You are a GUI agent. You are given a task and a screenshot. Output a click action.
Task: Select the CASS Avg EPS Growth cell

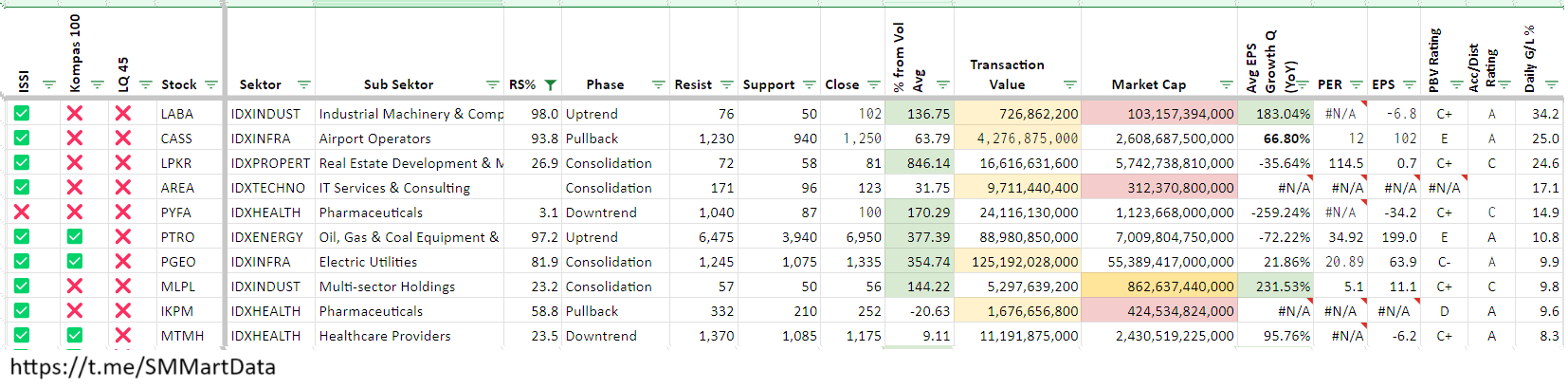(x=1274, y=139)
